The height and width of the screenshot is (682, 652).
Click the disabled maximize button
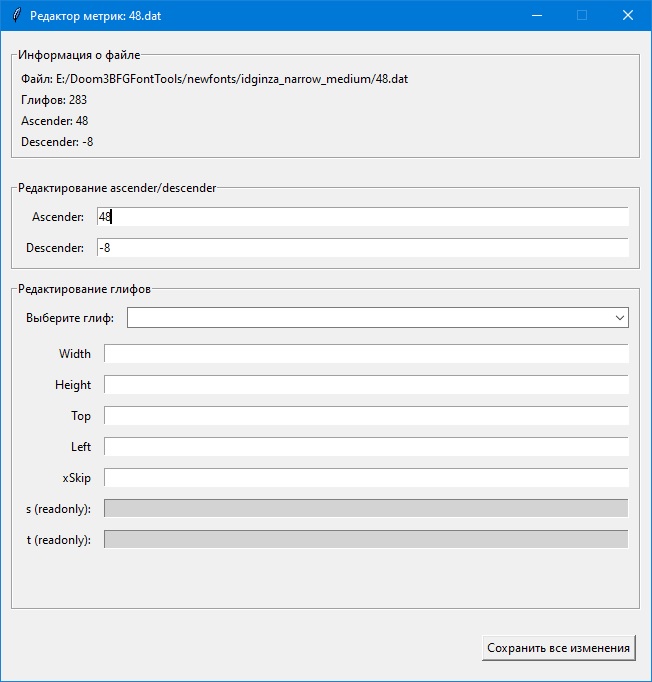point(582,15)
